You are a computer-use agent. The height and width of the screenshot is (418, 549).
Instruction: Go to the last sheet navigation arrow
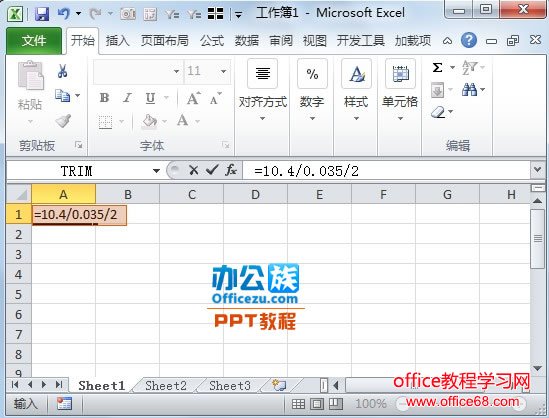tap(59, 385)
